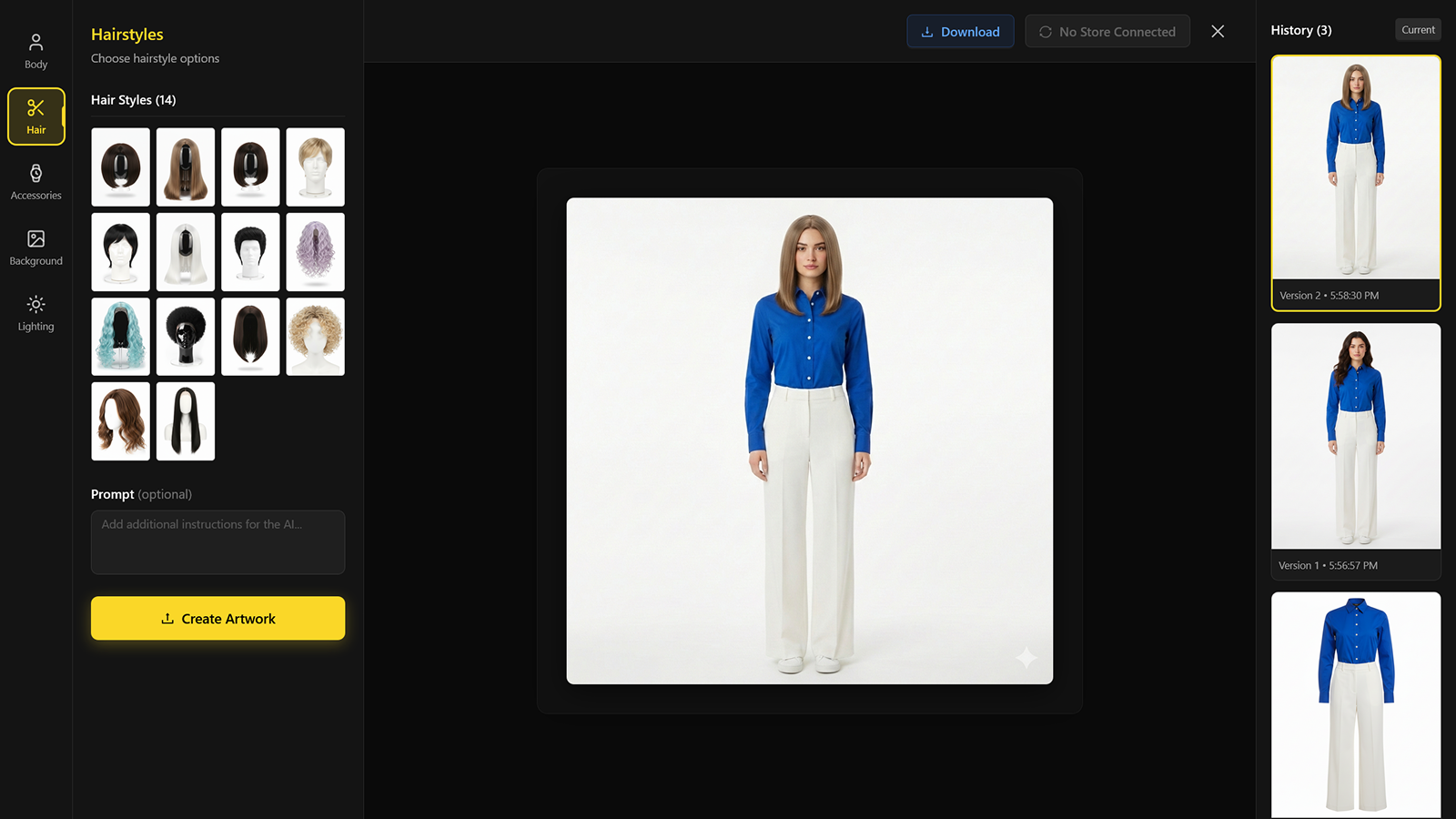Click the prompt instructions text field

click(217, 542)
